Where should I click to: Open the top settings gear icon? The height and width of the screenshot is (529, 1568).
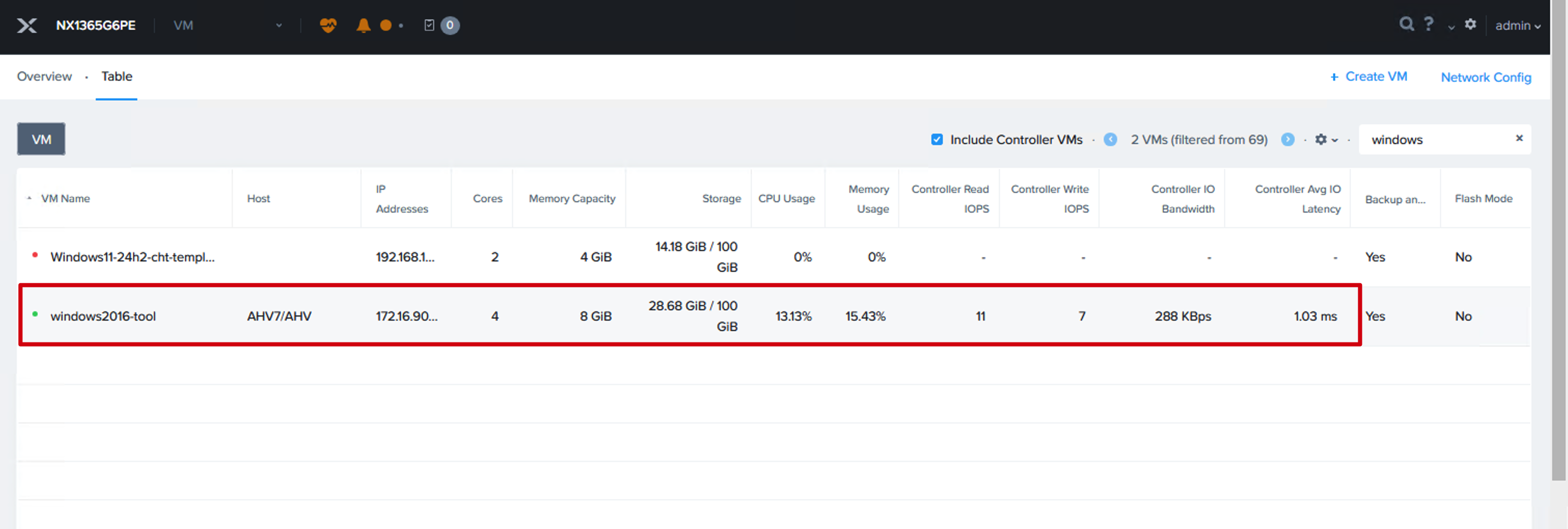click(x=1470, y=24)
